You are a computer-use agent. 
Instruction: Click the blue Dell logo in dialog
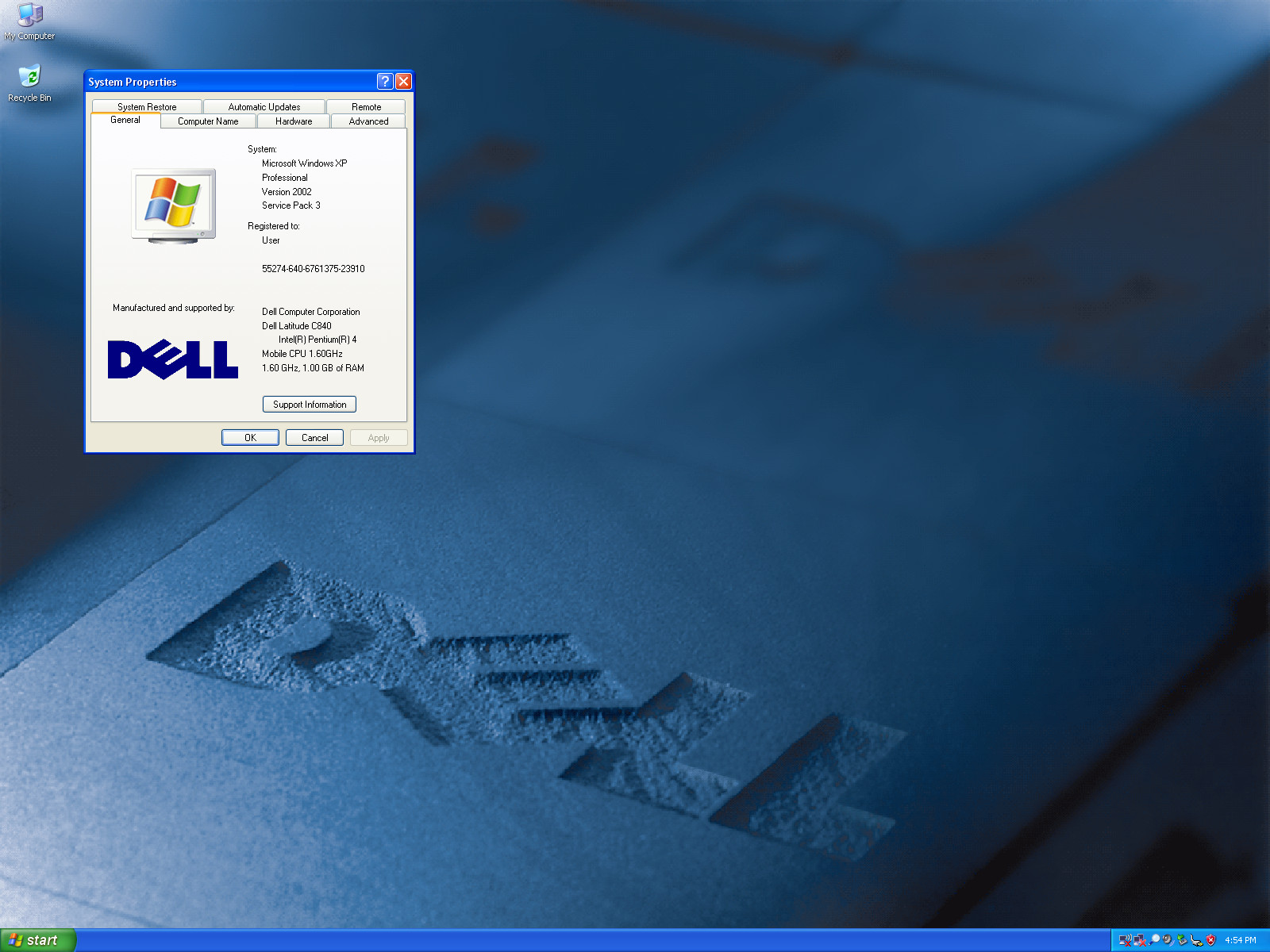pos(172,359)
